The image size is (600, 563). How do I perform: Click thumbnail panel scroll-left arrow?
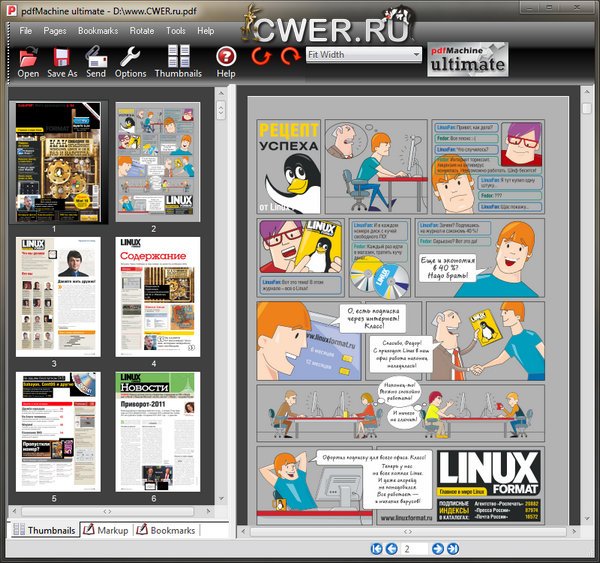[x=14, y=511]
